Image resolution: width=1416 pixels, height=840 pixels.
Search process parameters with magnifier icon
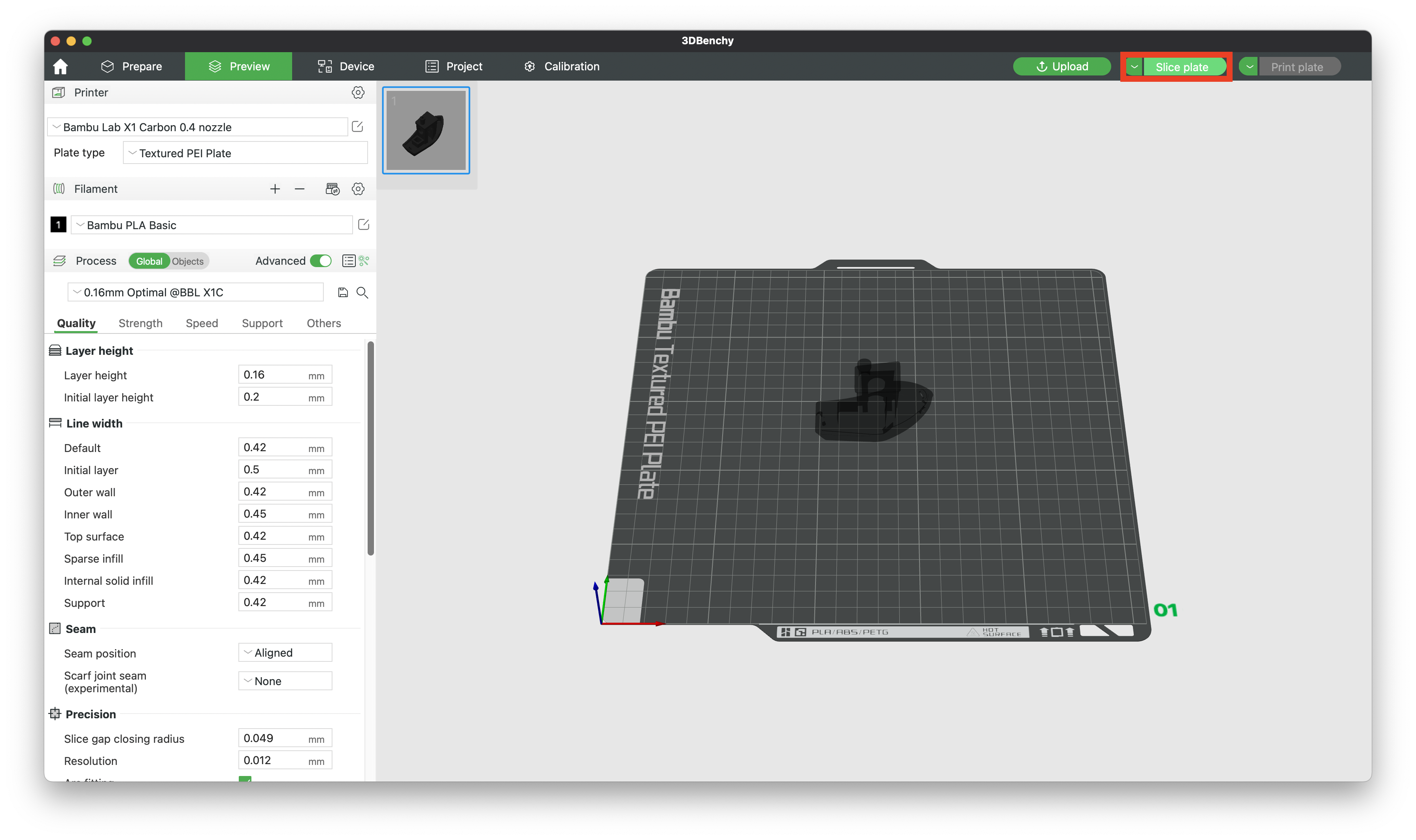[x=362, y=293]
